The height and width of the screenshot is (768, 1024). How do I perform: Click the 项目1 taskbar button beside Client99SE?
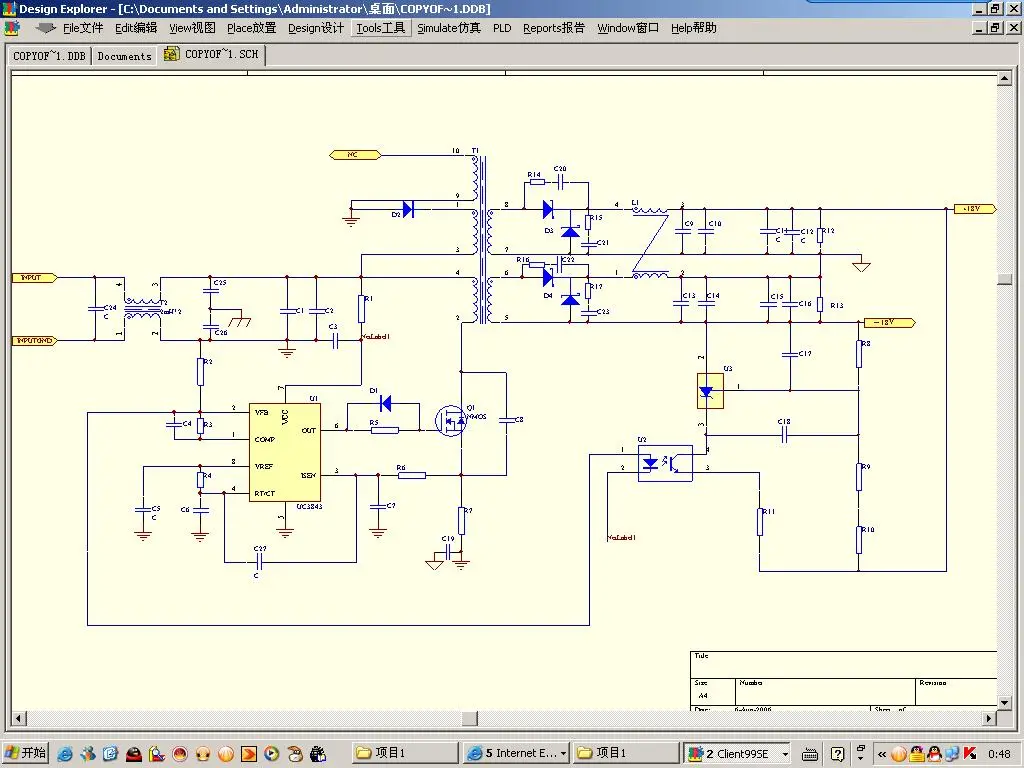[626, 754]
